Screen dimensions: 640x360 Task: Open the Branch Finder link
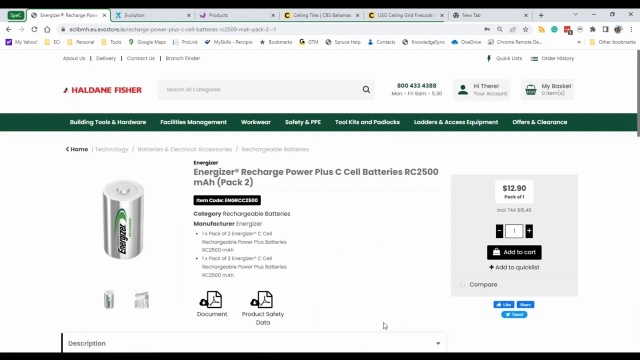click(183, 58)
